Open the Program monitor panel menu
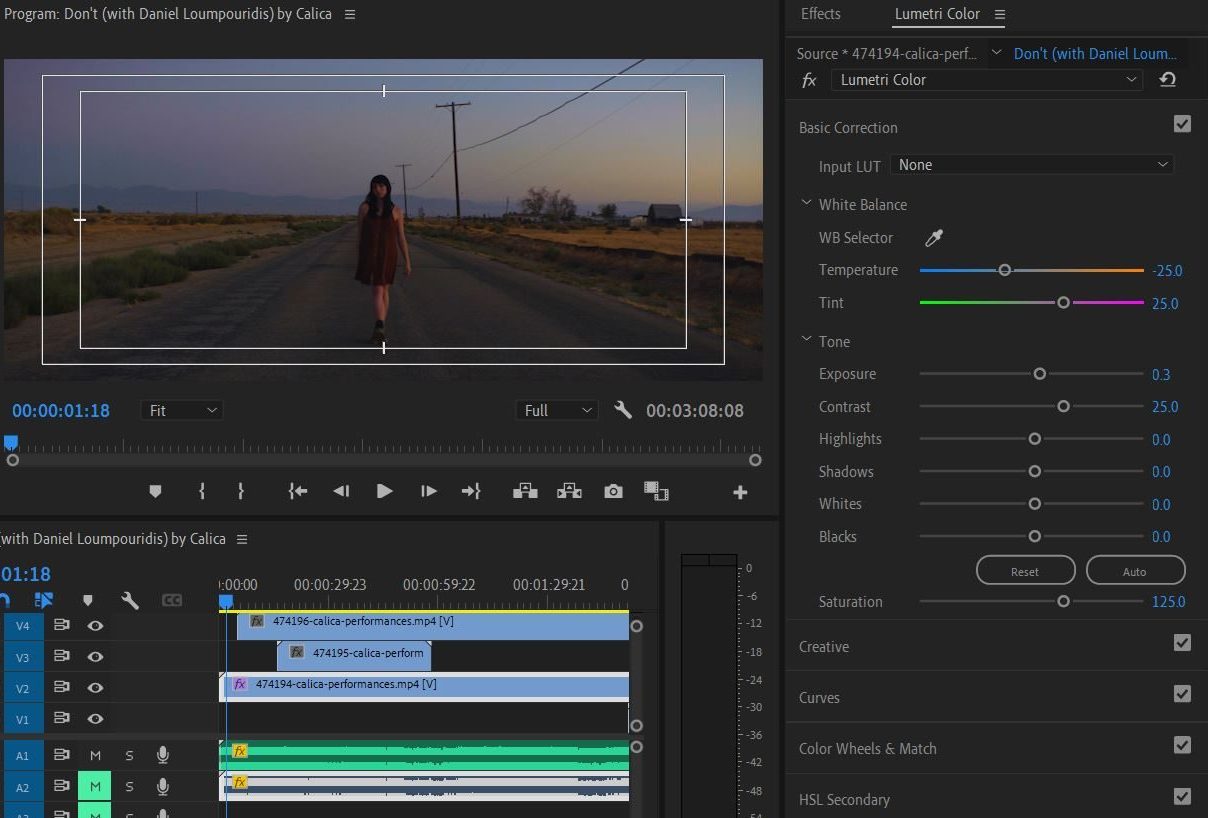Screen dimensions: 1208x818 [349, 14]
